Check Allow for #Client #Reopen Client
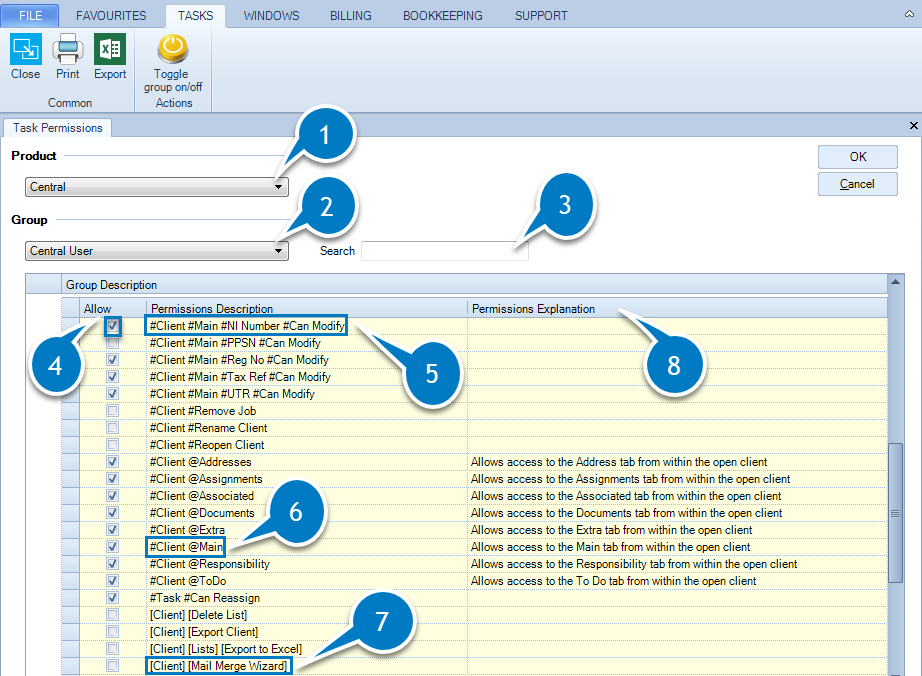The image size is (922, 676). click(x=112, y=445)
